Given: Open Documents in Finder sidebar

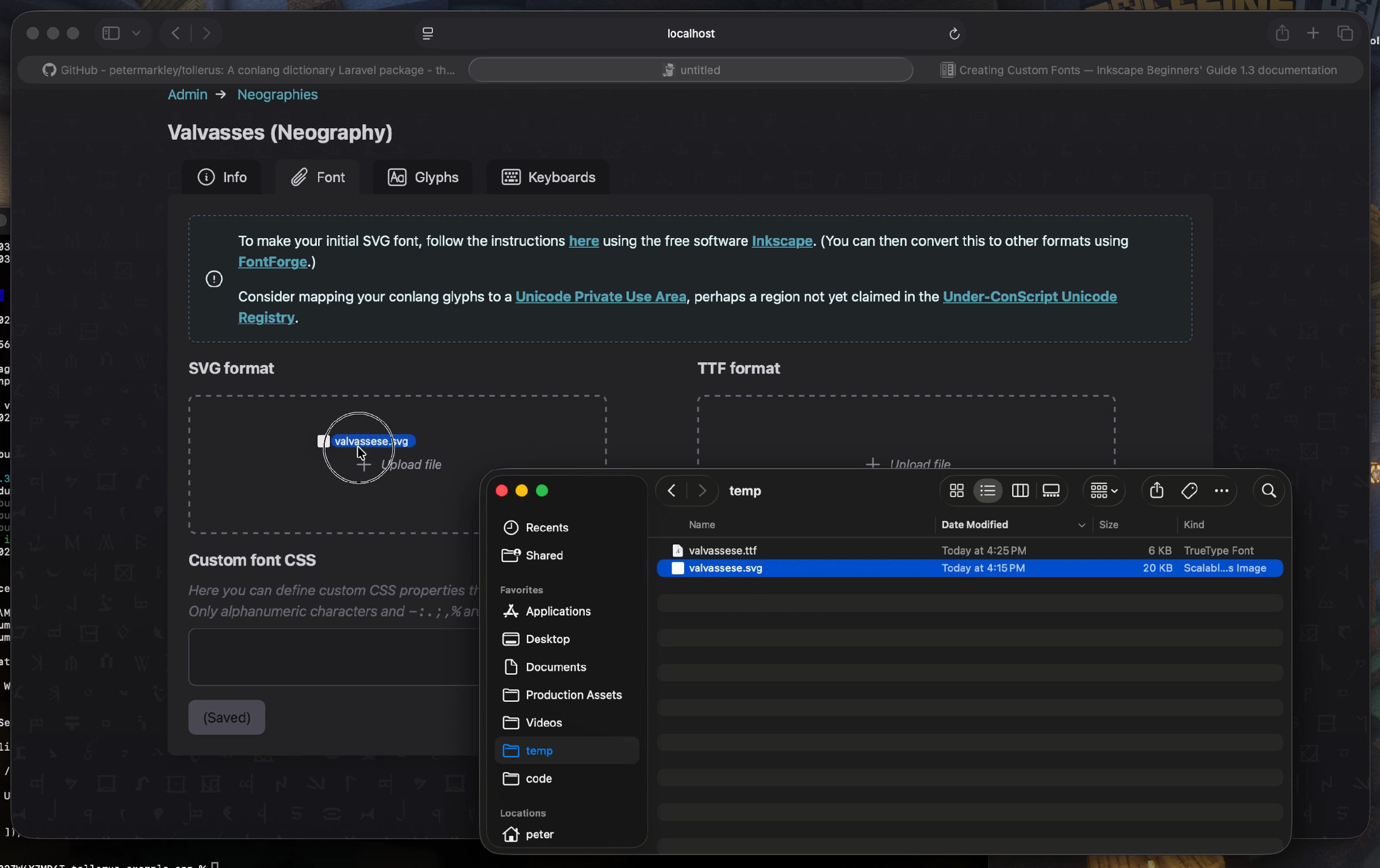Looking at the screenshot, I should 555,667.
